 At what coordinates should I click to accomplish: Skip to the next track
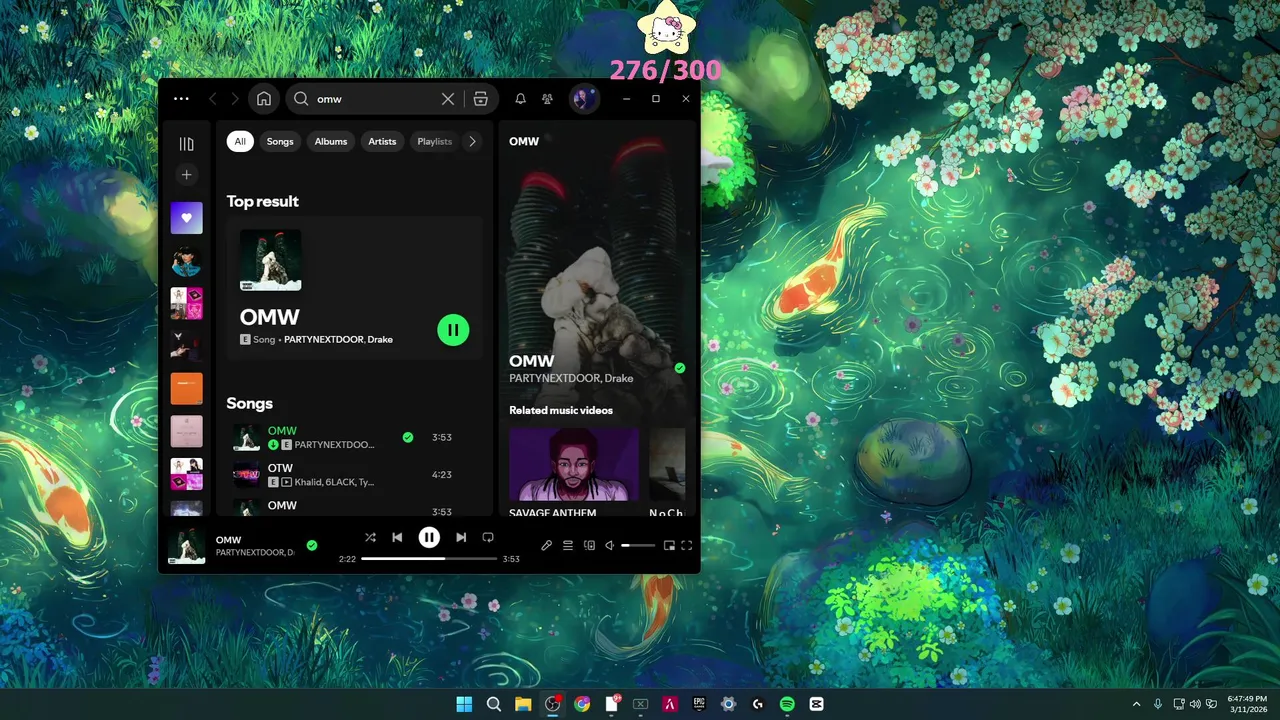[x=461, y=537]
